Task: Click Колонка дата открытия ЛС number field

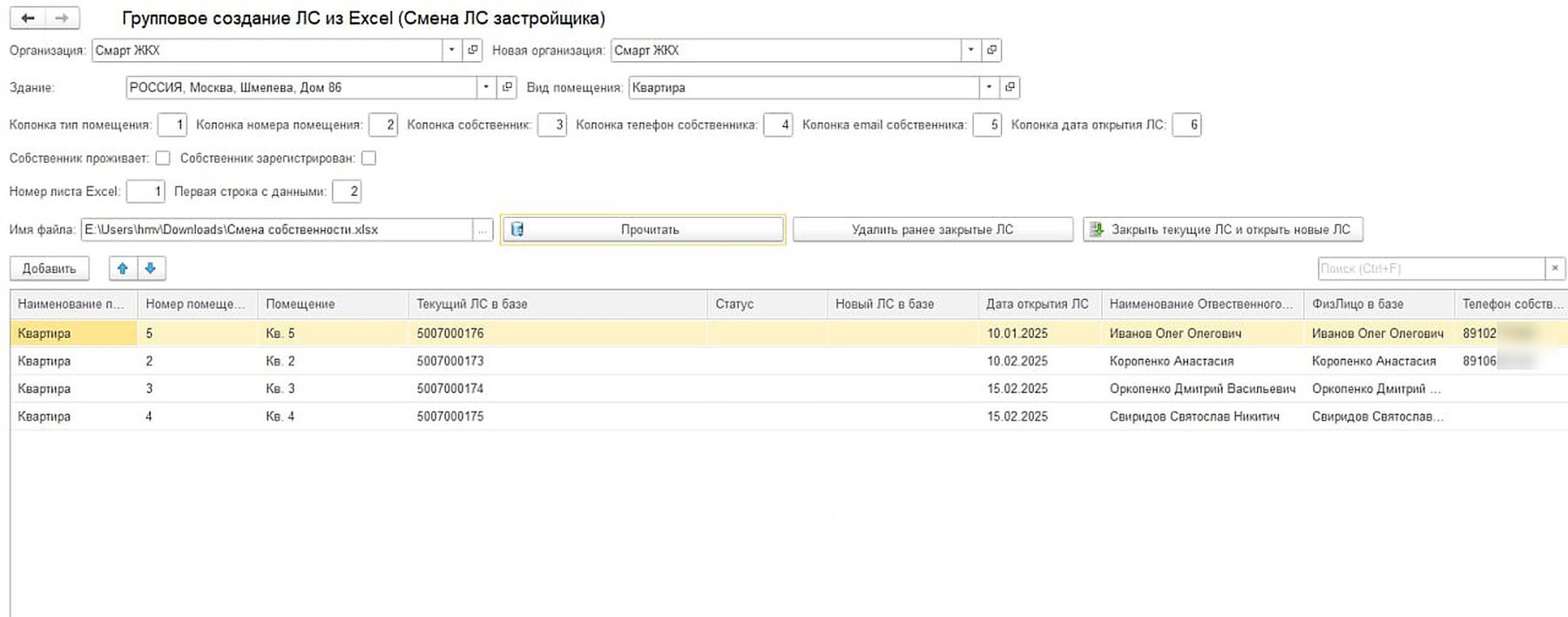Action: pos(1186,125)
